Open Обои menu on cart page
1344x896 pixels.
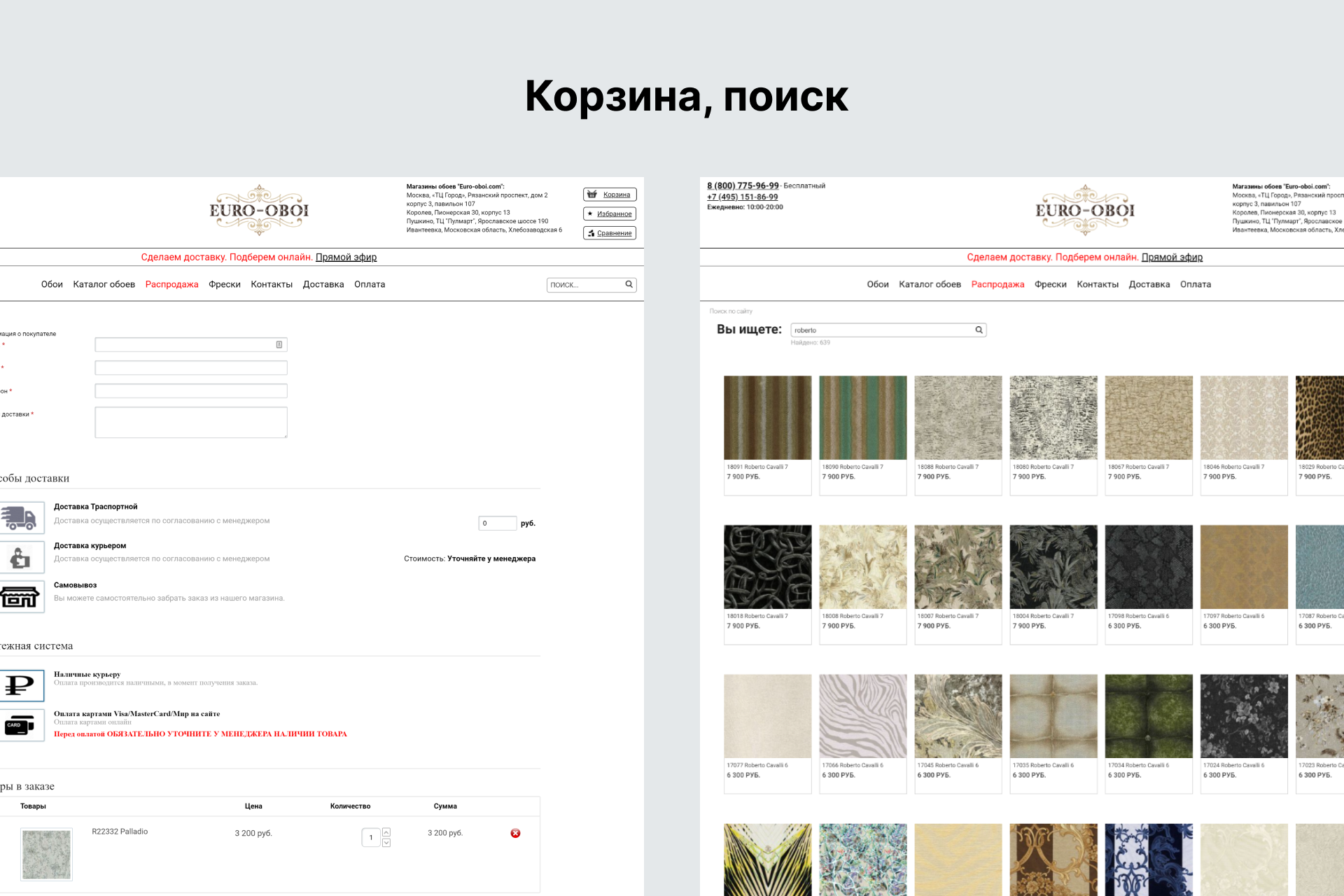(x=52, y=284)
